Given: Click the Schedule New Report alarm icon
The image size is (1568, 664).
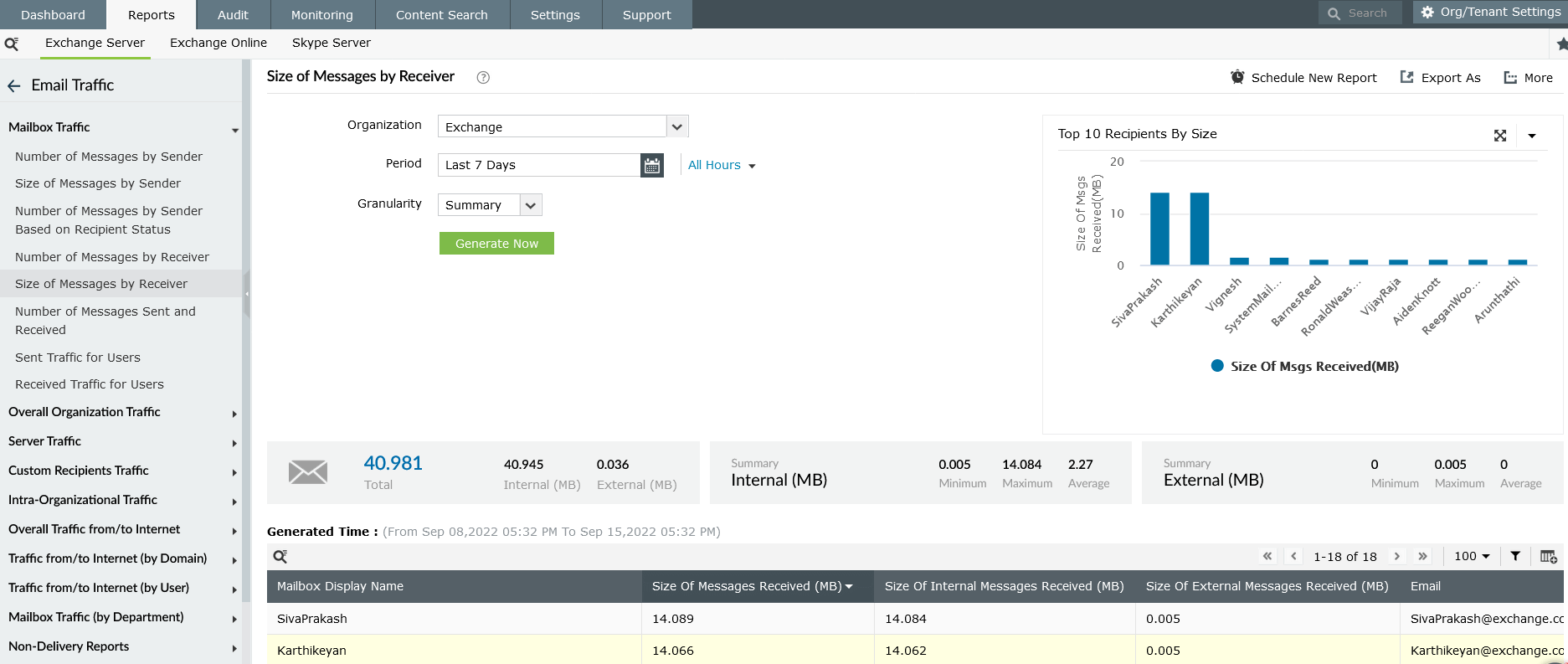Looking at the screenshot, I should pos(1237,77).
